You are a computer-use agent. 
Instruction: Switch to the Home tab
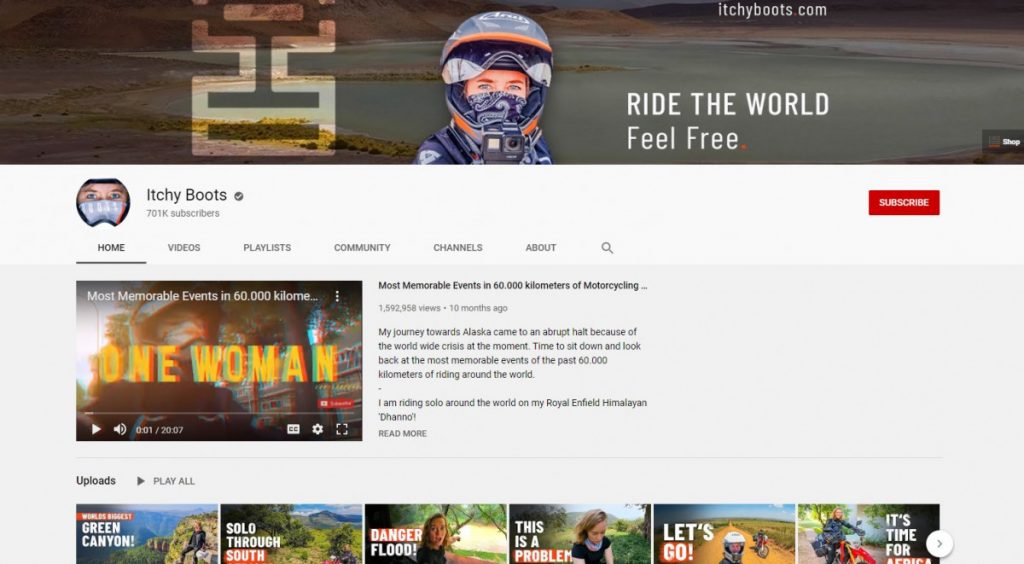111,247
